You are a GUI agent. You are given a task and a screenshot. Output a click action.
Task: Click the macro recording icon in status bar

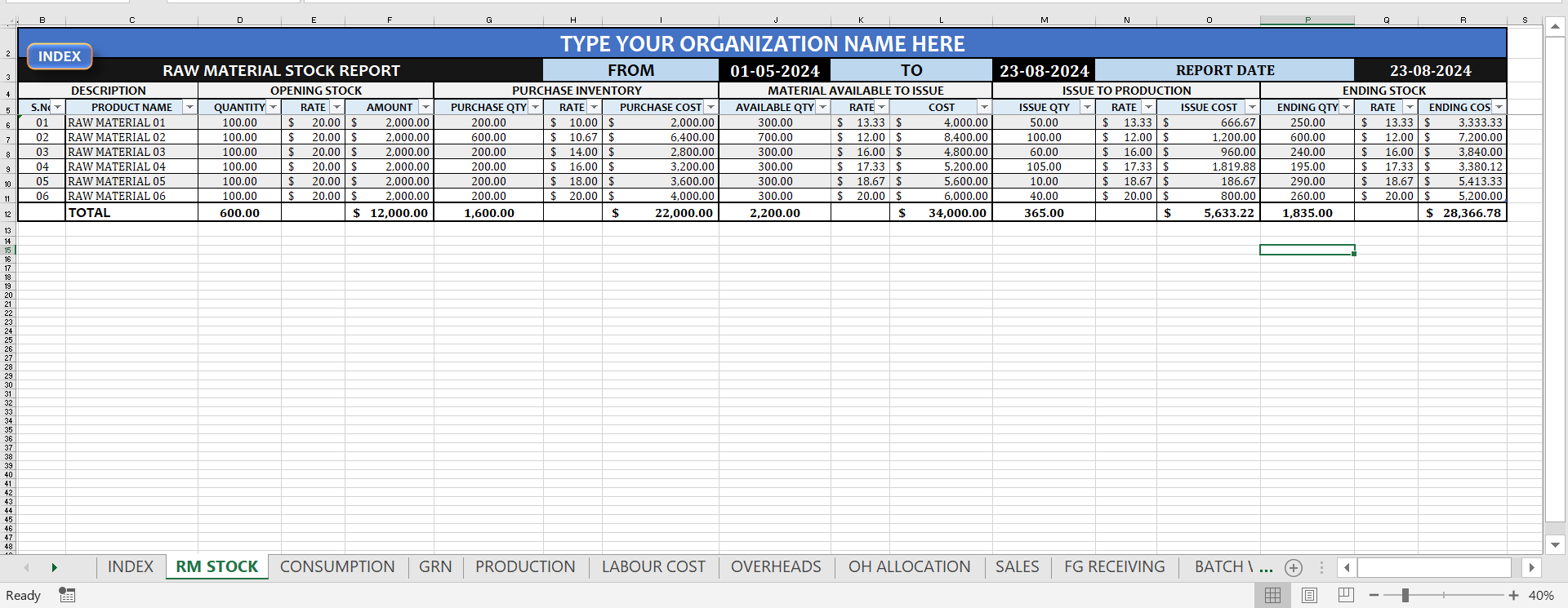coord(67,595)
